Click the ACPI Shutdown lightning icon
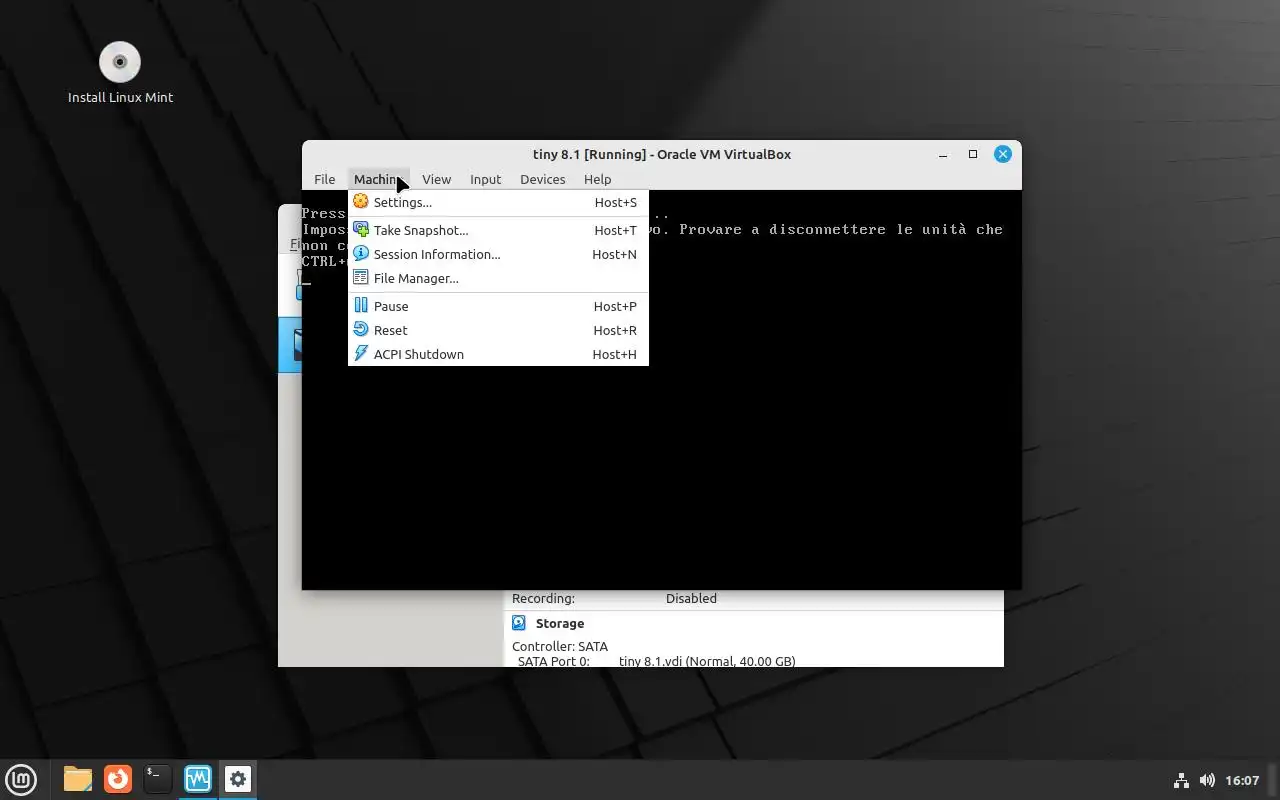Screen dimensions: 1280x800 coord(361,354)
